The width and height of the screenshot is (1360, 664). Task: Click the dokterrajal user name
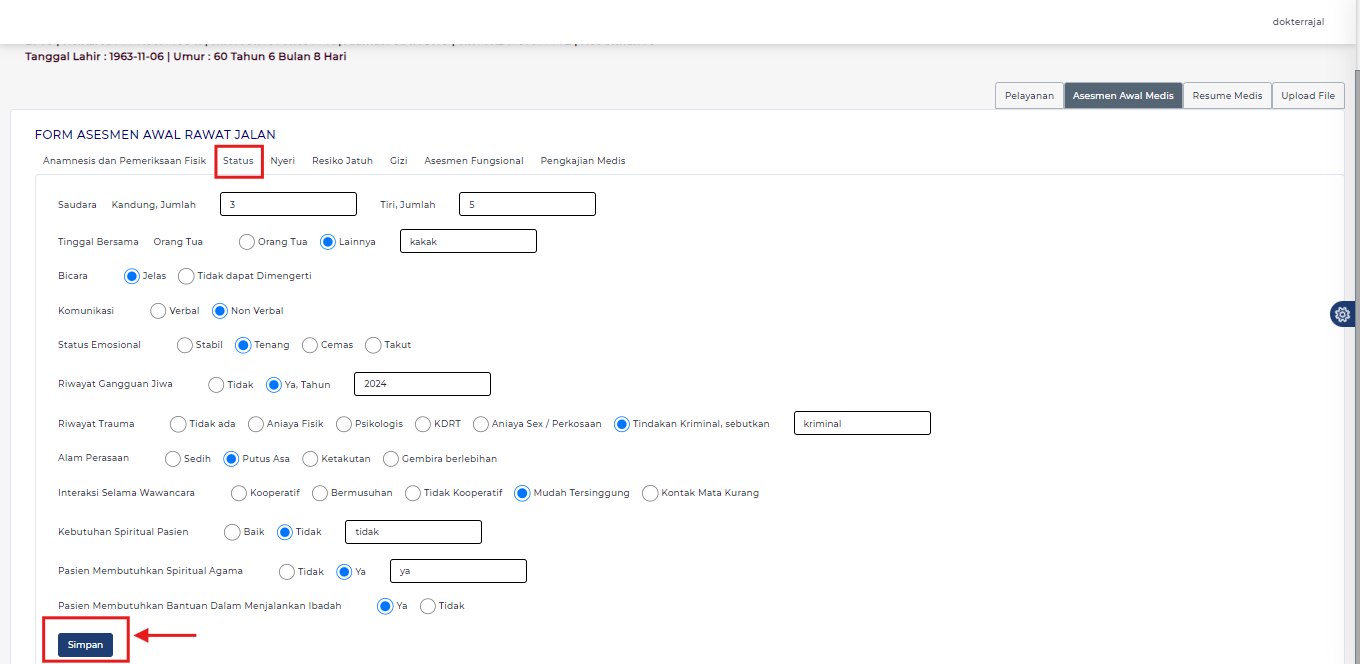pos(1298,22)
